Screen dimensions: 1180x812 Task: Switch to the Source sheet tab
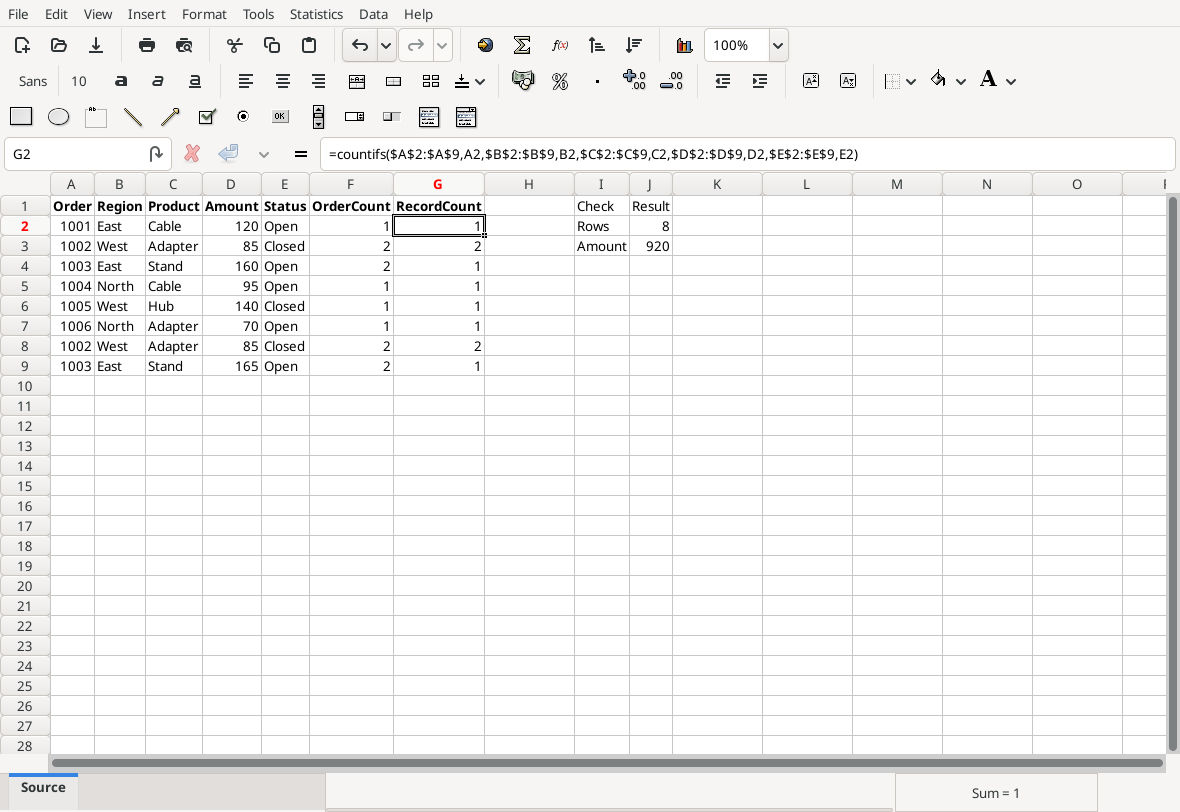click(43, 787)
